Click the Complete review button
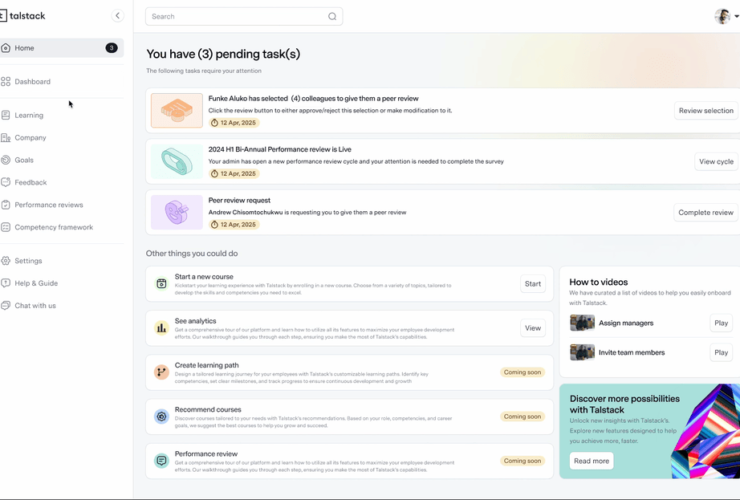Viewport: 740px width, 500px height. (705, 212)
